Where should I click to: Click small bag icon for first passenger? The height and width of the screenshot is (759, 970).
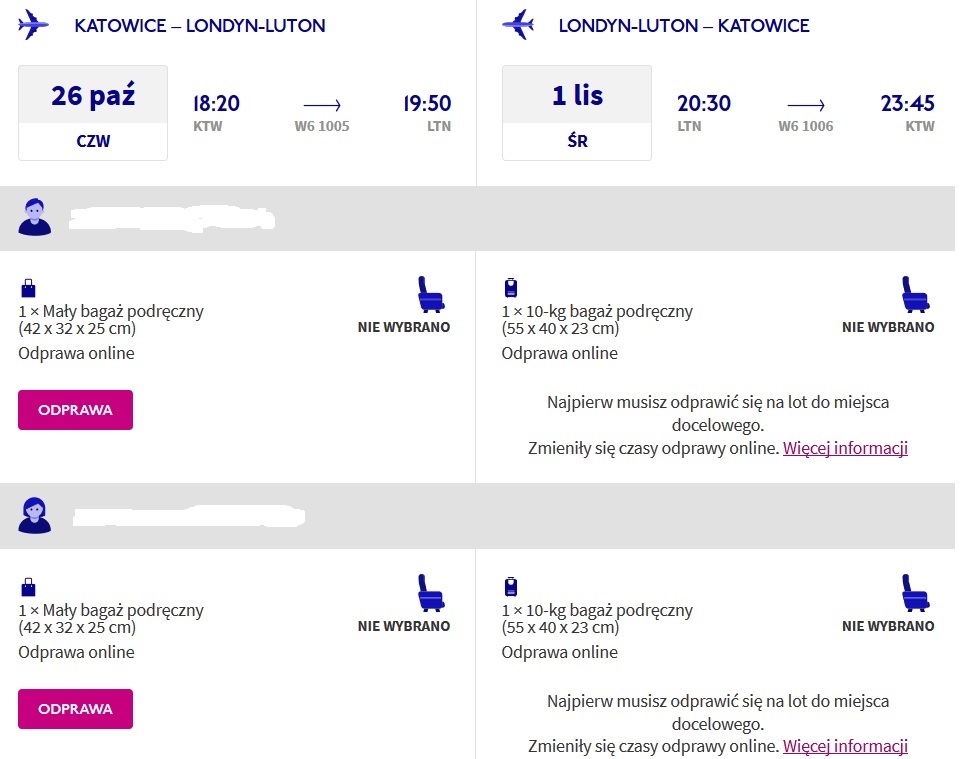(x=28, y=288)
